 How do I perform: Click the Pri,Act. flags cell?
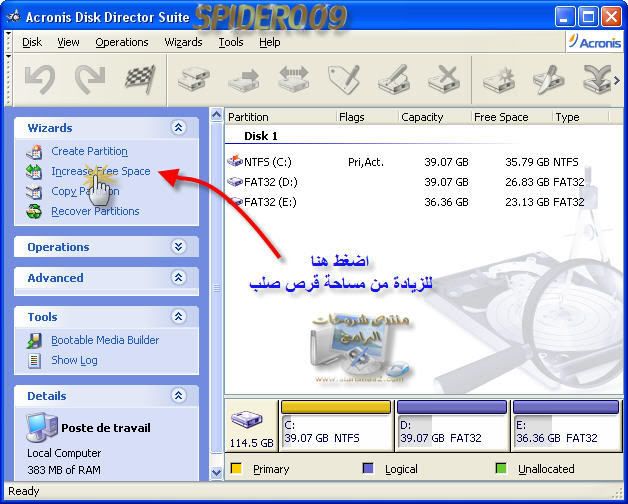pos(366,162)
